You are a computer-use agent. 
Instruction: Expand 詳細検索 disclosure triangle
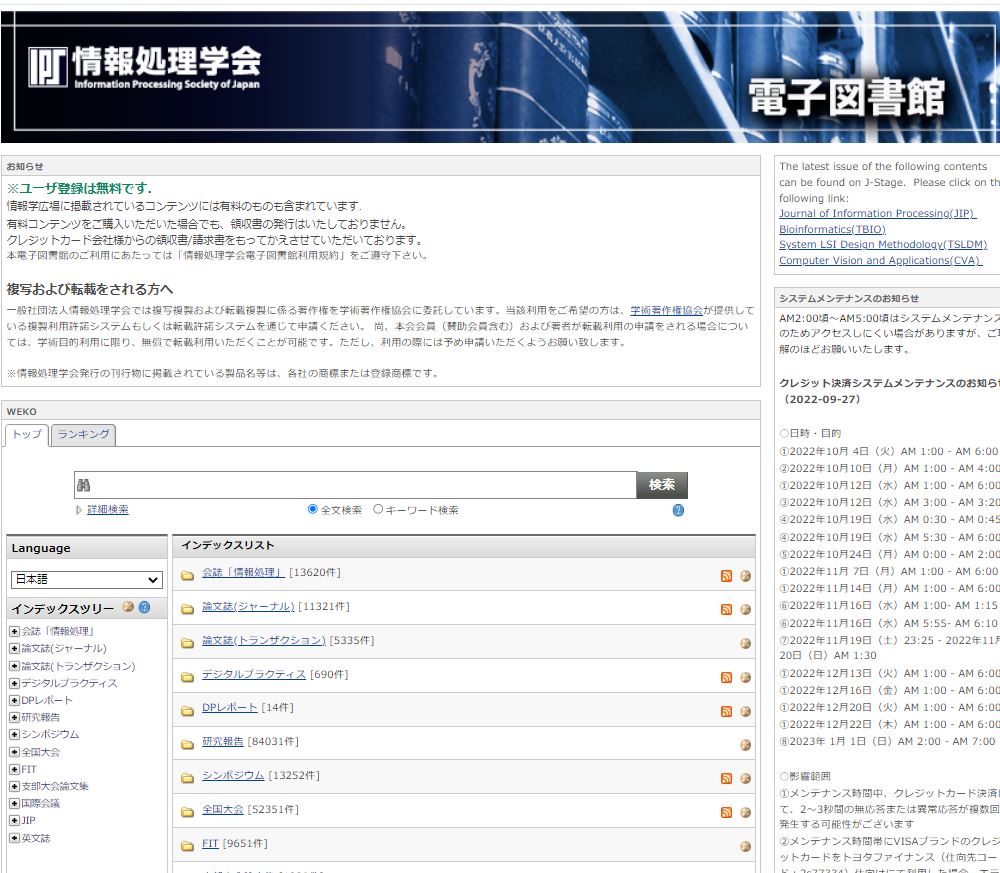coord(78,510)
